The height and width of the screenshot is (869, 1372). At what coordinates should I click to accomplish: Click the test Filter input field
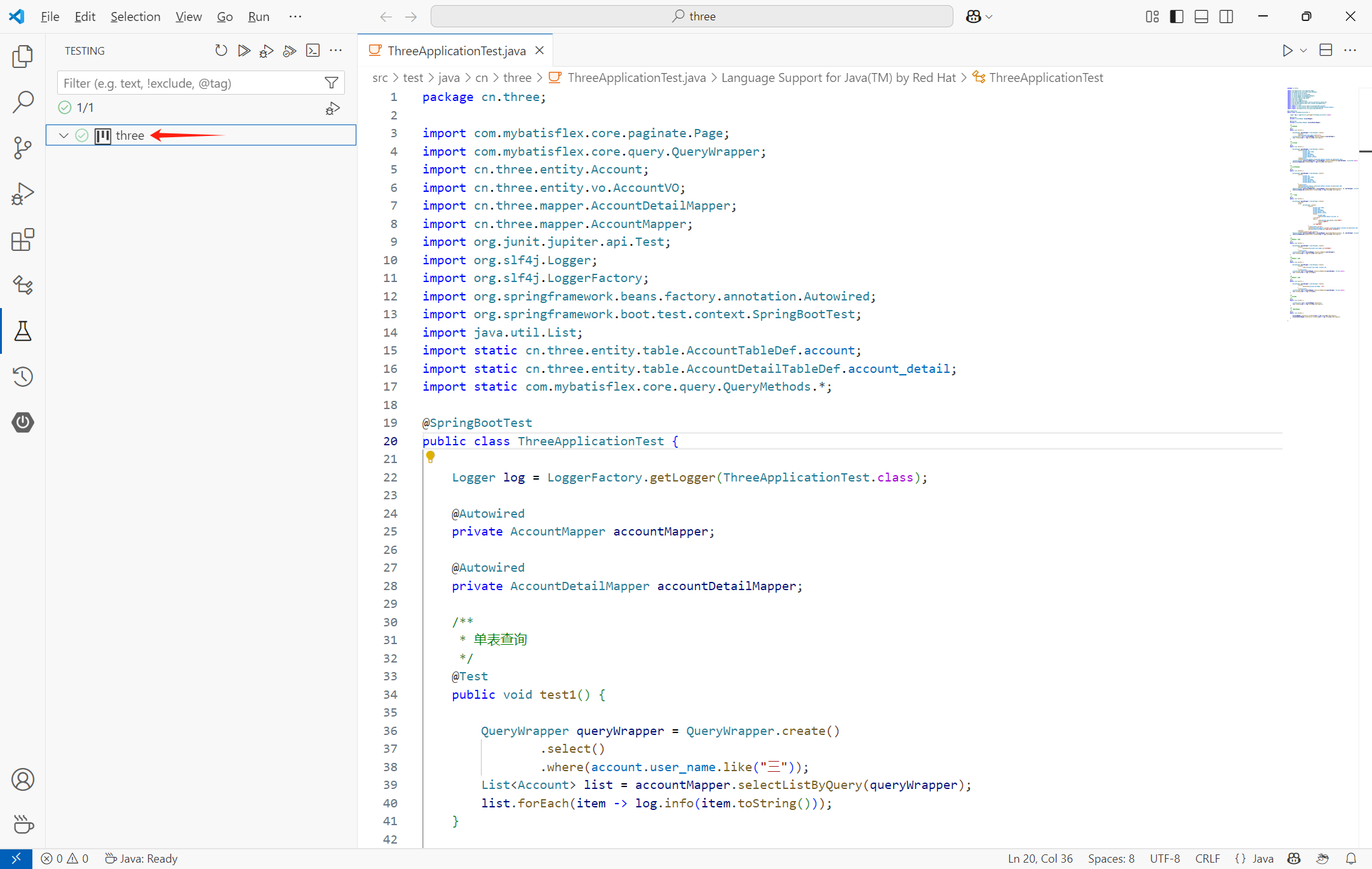191,83
